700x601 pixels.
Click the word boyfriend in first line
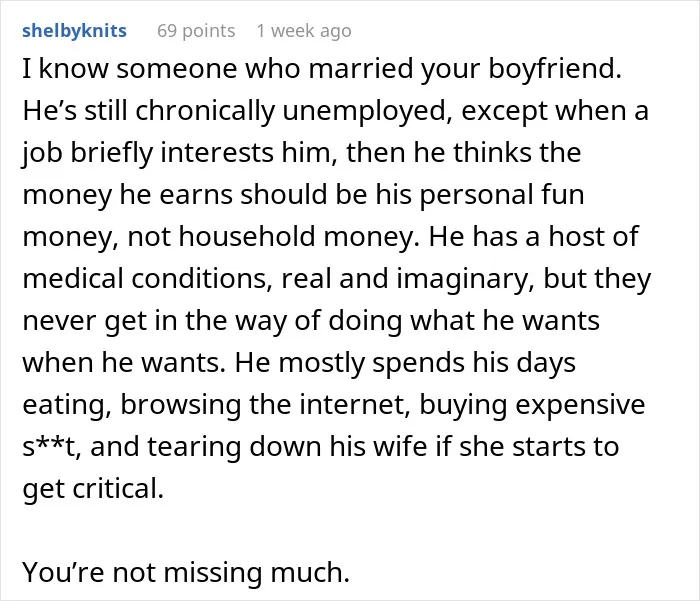click(x=554, y=69)
